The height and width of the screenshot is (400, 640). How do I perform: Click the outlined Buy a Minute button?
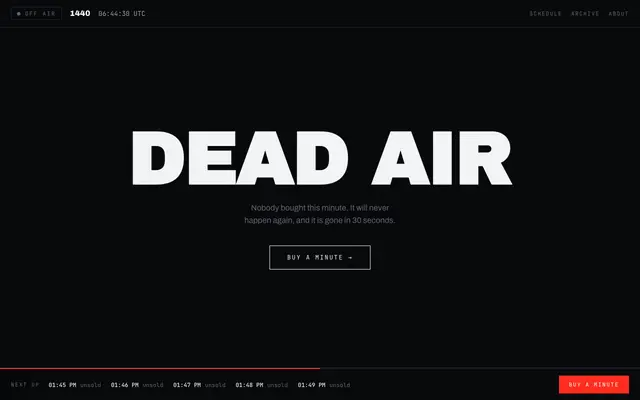(320, 258)
